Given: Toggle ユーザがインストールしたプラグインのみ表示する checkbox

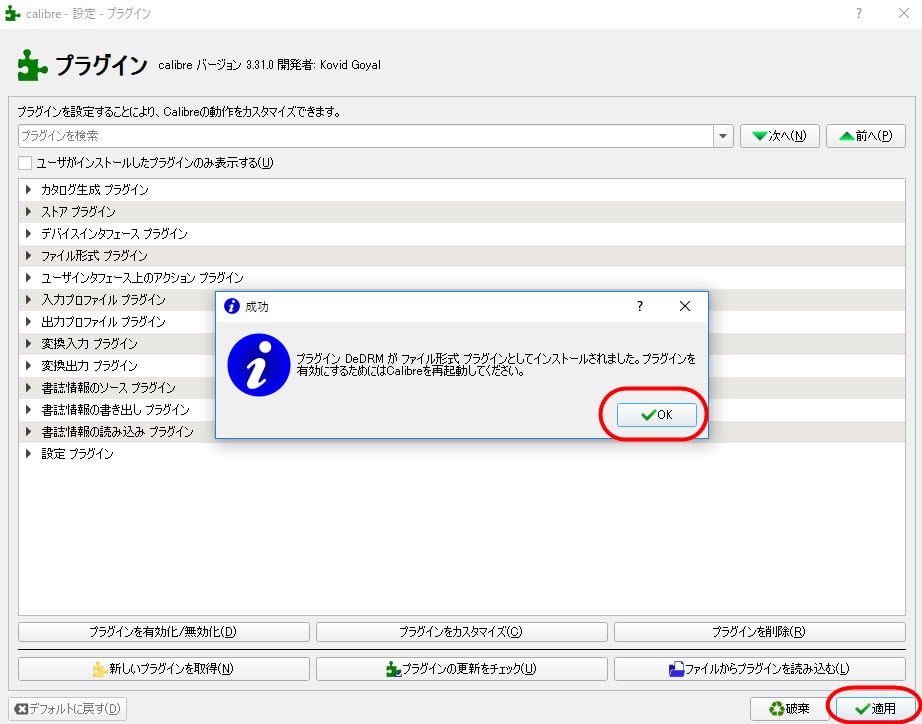Looking at the screenshot, I should point(25,163).
